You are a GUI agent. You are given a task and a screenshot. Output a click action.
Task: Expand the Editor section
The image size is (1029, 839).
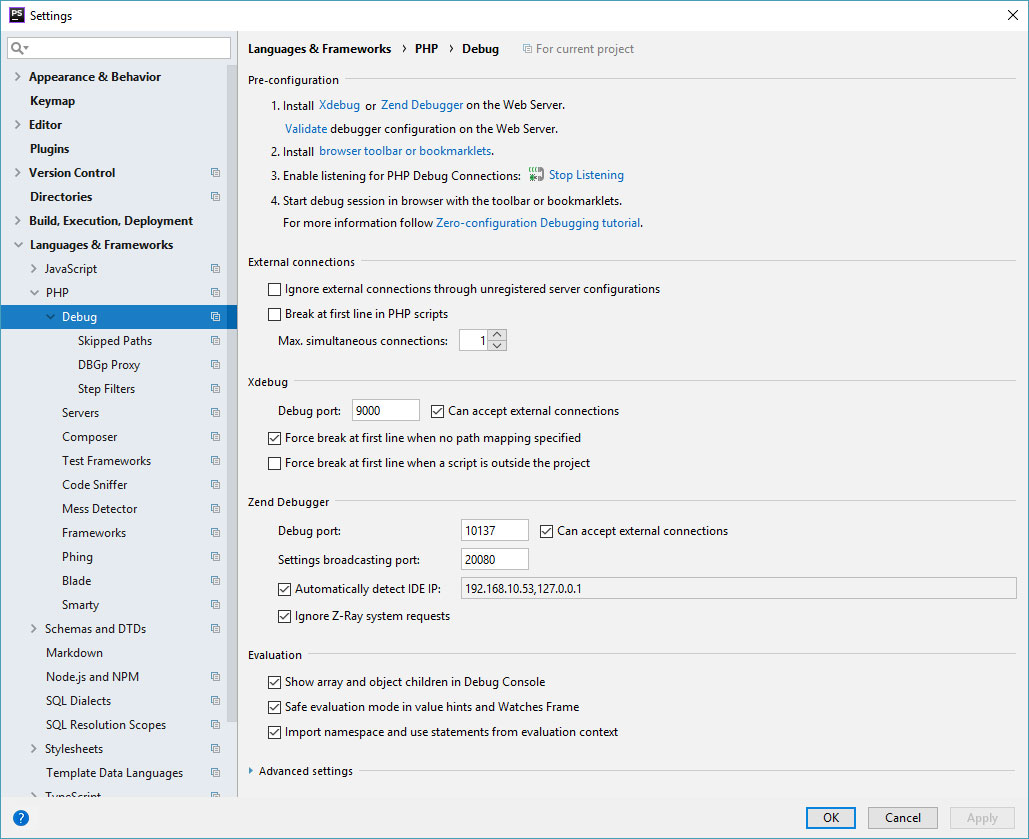tap(18, 125)
